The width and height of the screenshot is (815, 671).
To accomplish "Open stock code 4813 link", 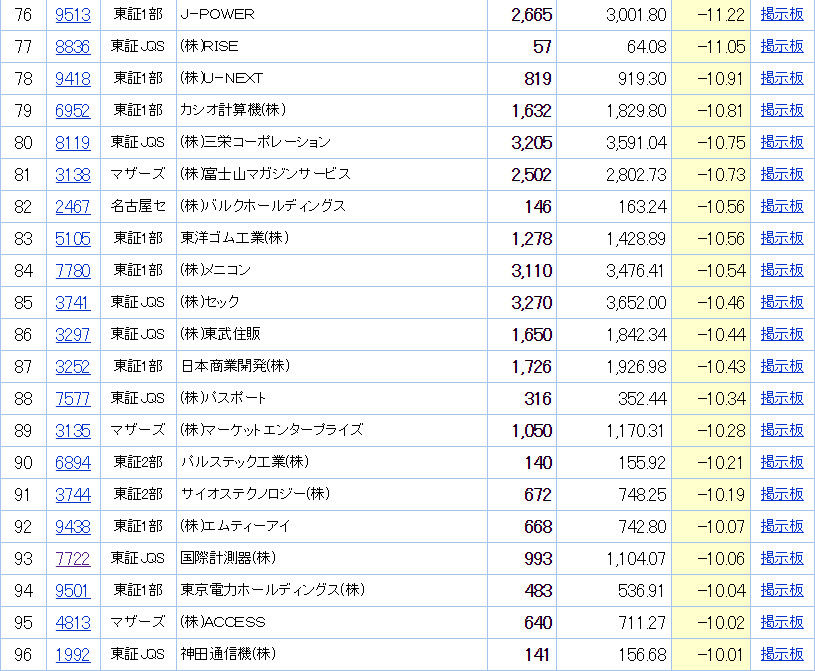I will coord(73,623).
